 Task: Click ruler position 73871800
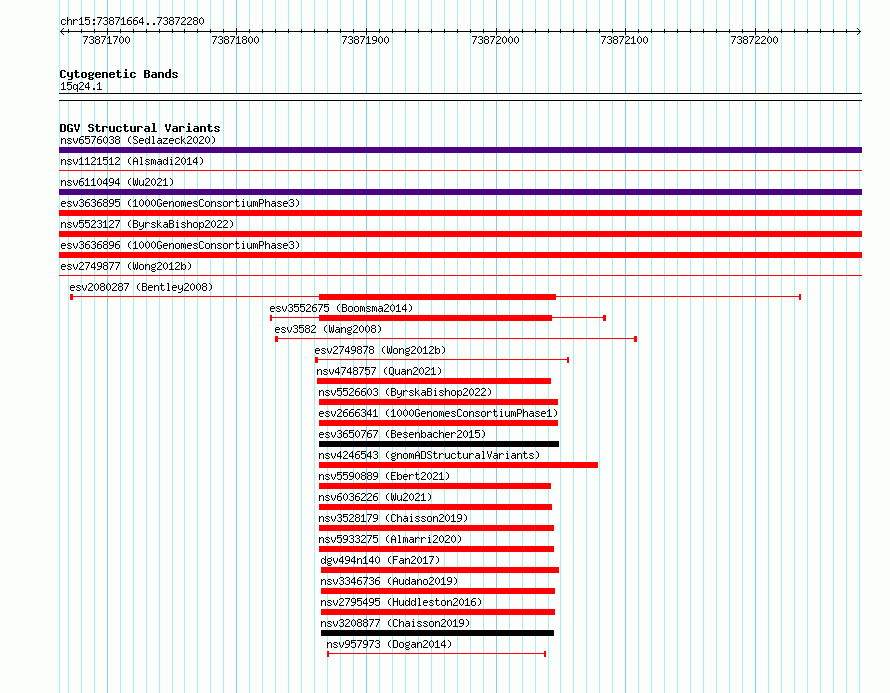pos(235,40)
